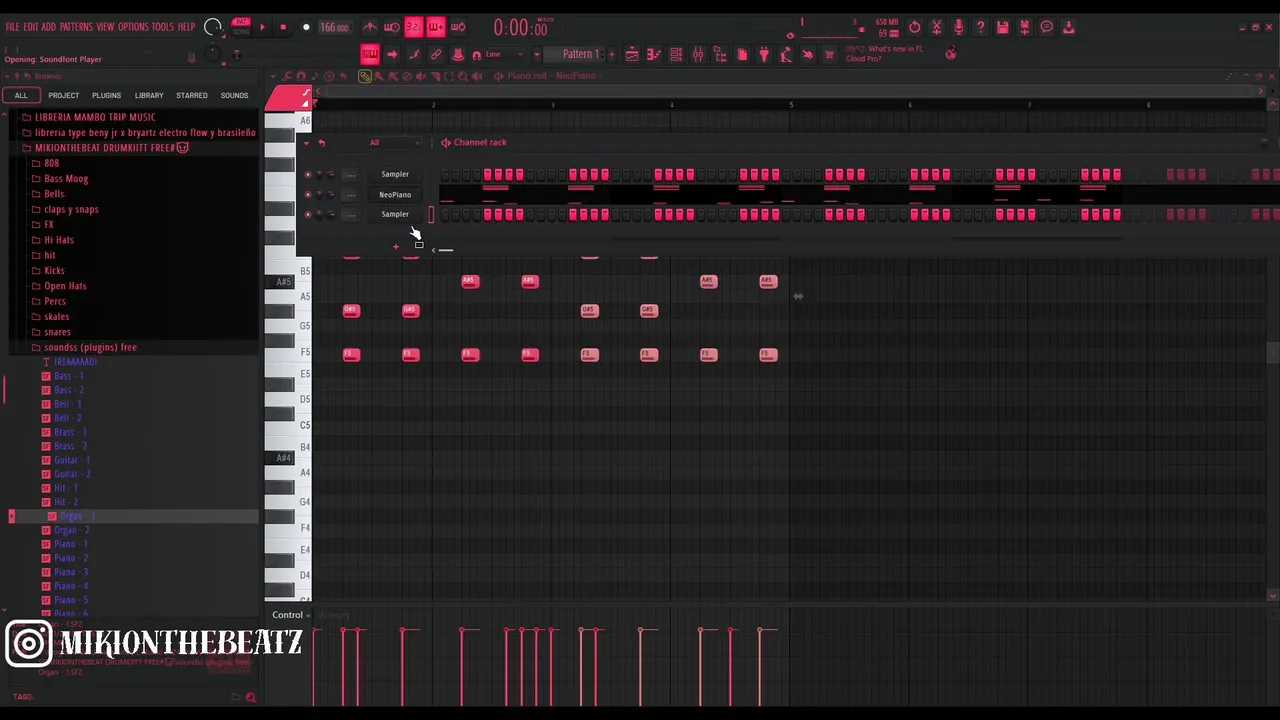Open the PATTERNS menu

(76, 27)
